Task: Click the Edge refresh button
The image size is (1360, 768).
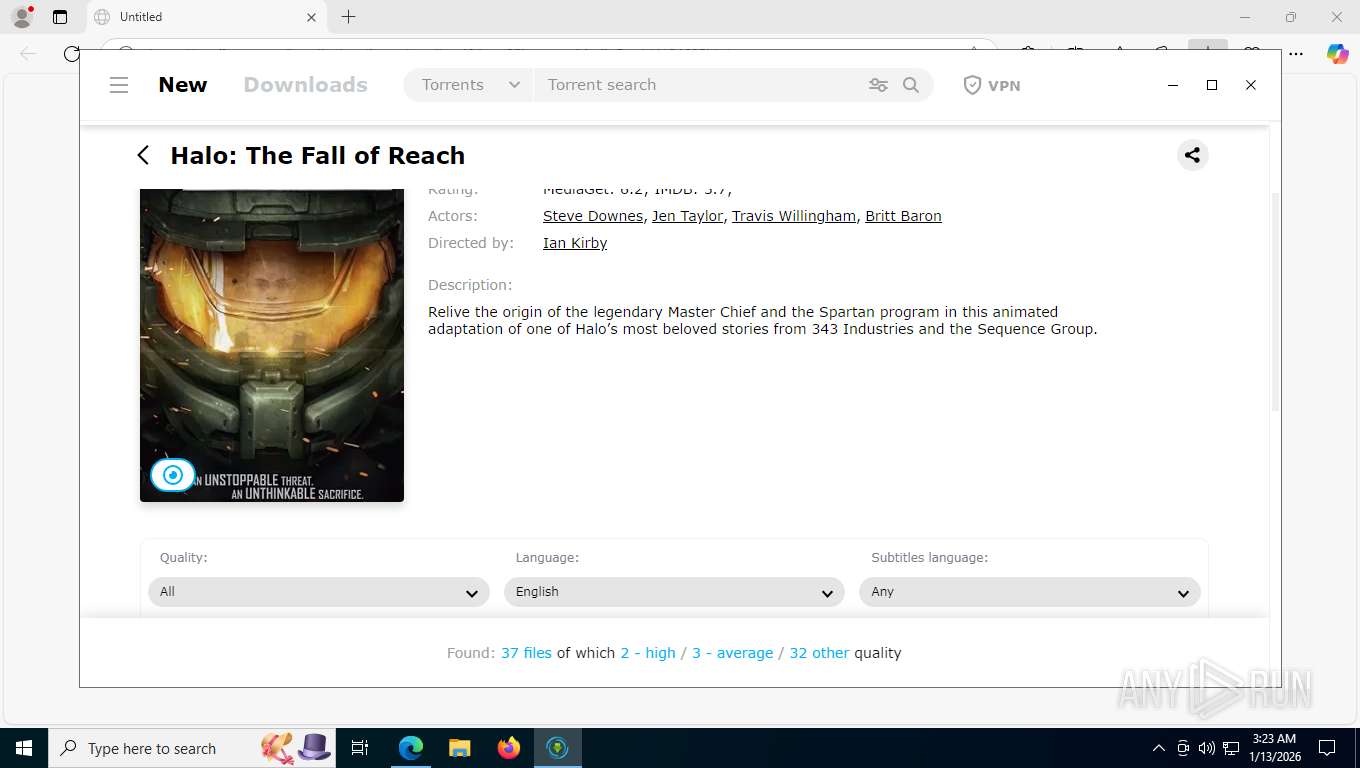Action: 71,54
